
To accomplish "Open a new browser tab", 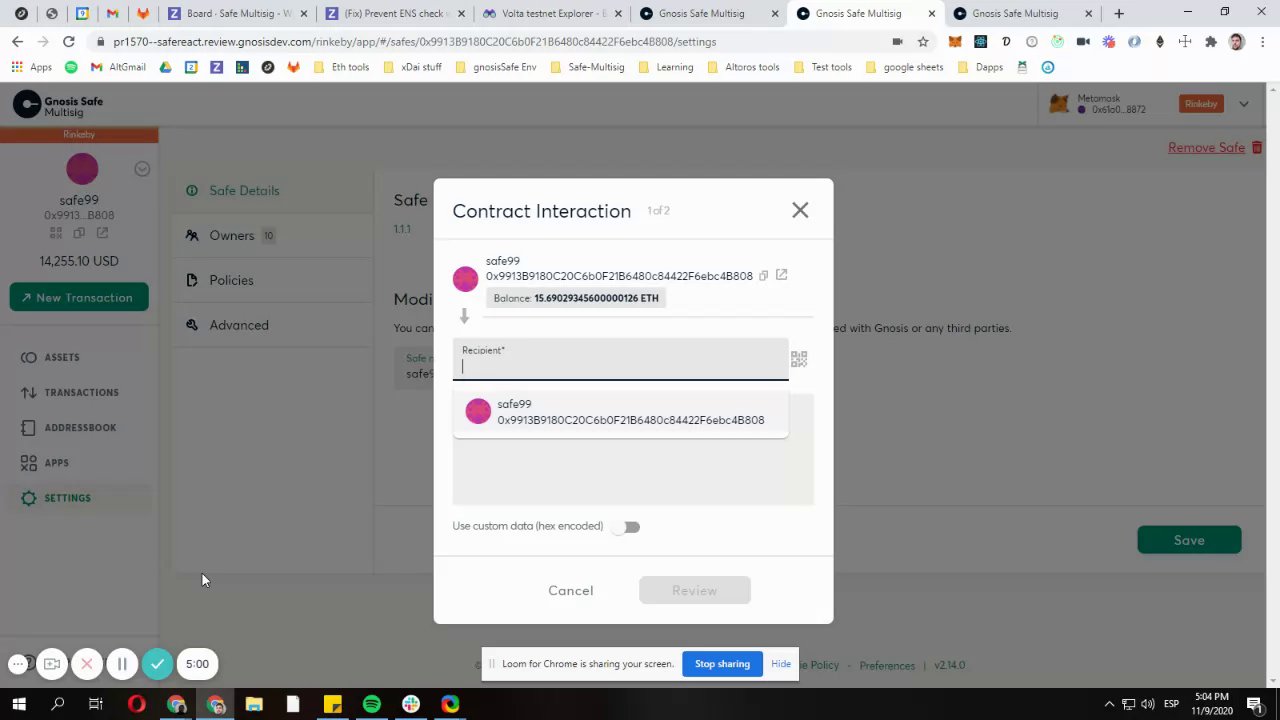I will [1119, 14].
